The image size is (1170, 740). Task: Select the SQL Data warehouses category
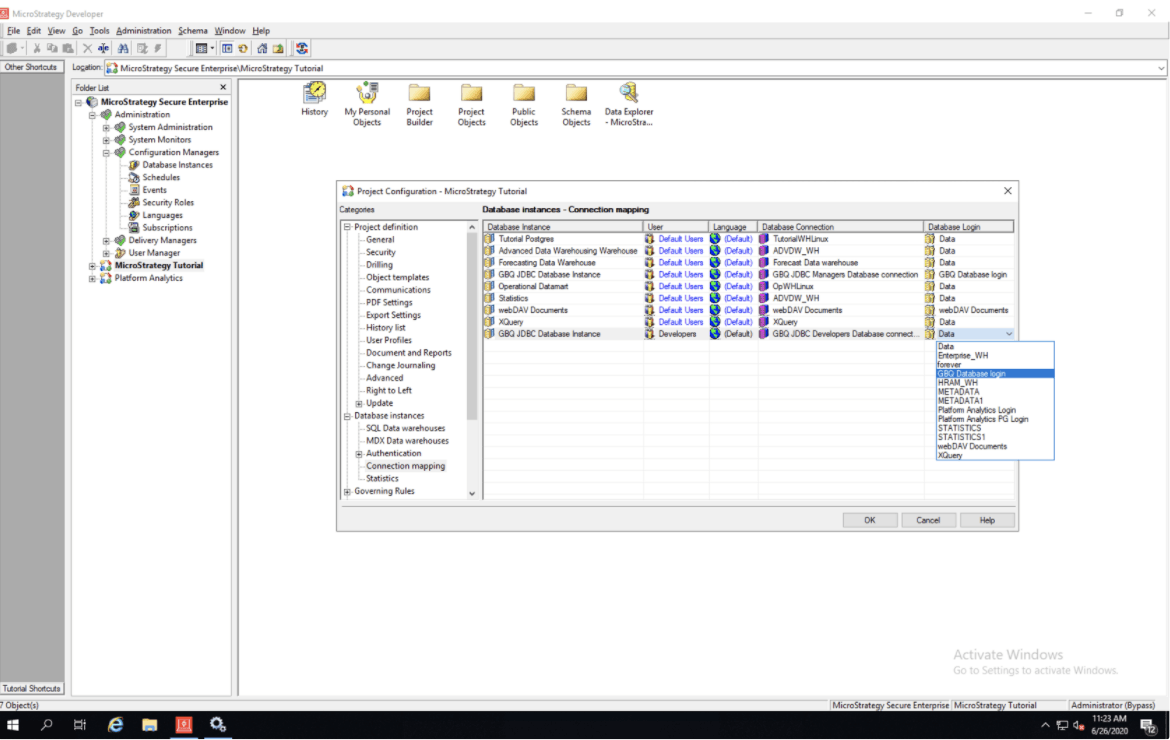pos(405,428)
